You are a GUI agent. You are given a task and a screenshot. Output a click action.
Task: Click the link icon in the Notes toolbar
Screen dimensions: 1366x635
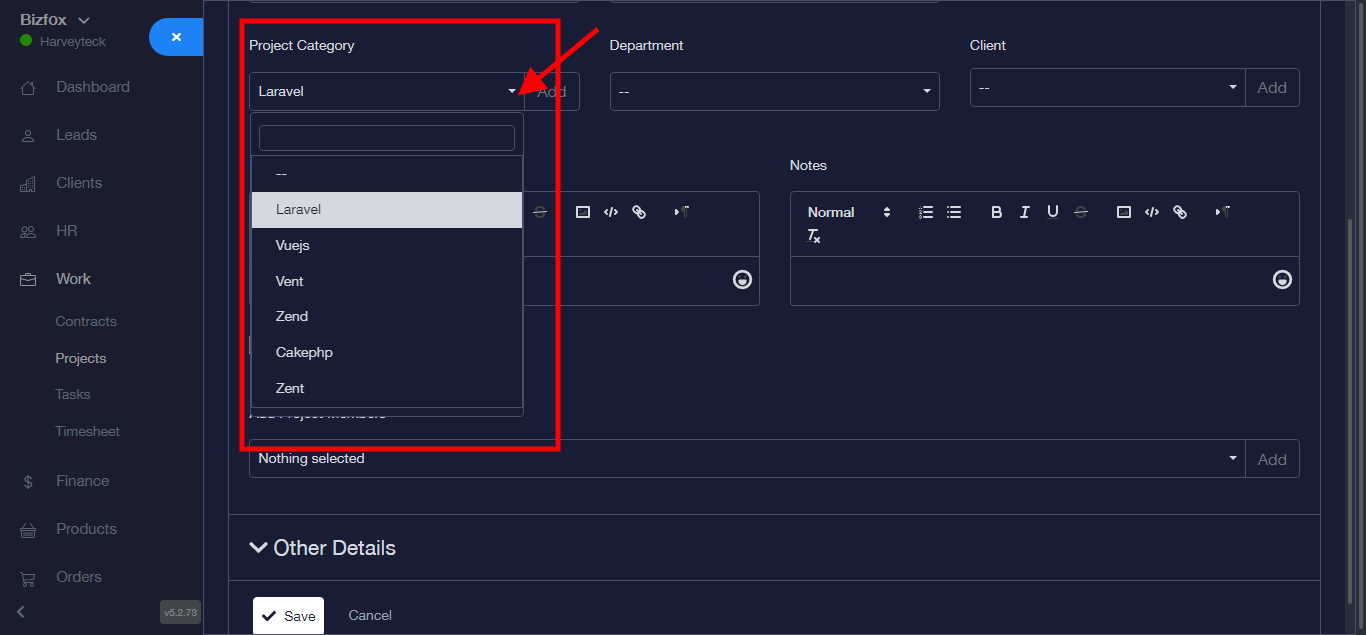pos(1180,212)
